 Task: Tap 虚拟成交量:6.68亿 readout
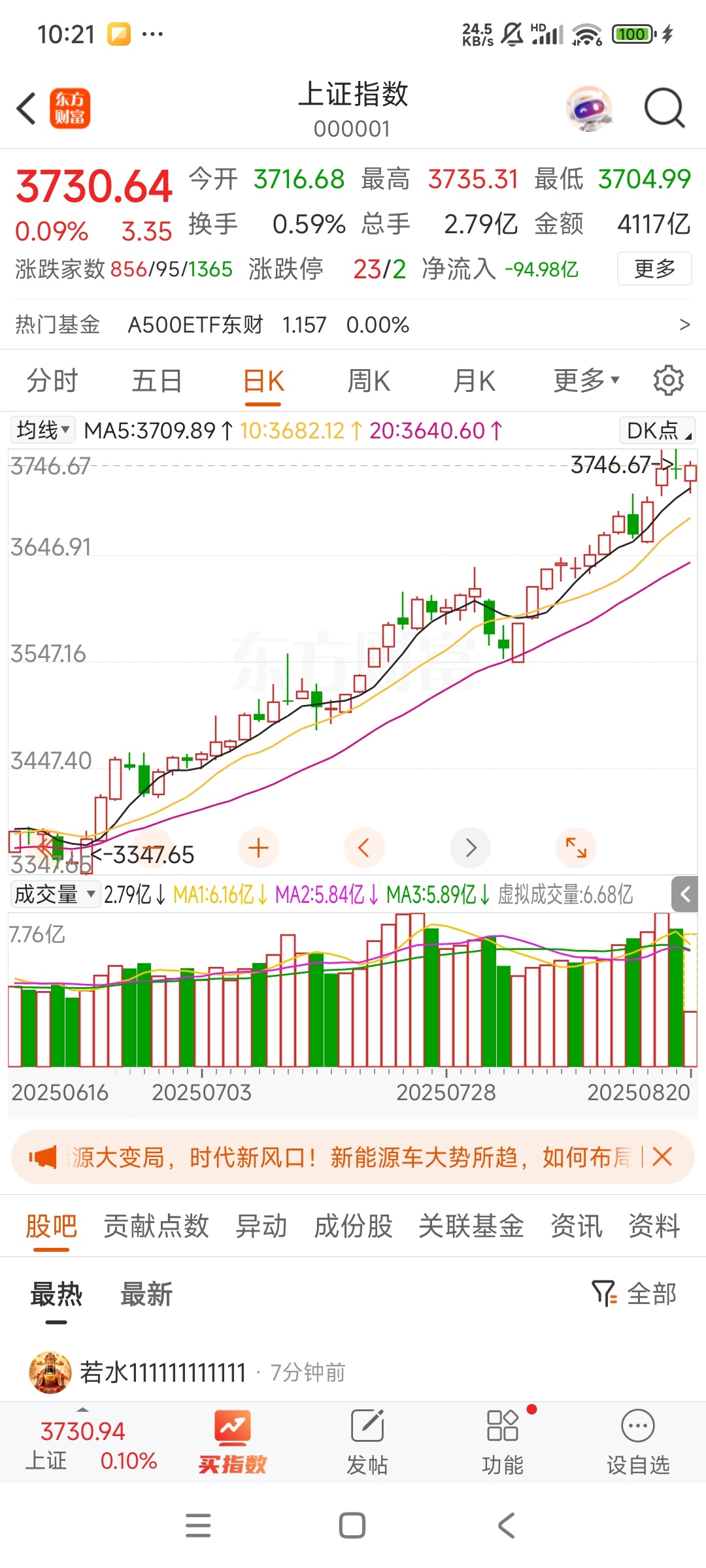(x=565, y=894)
